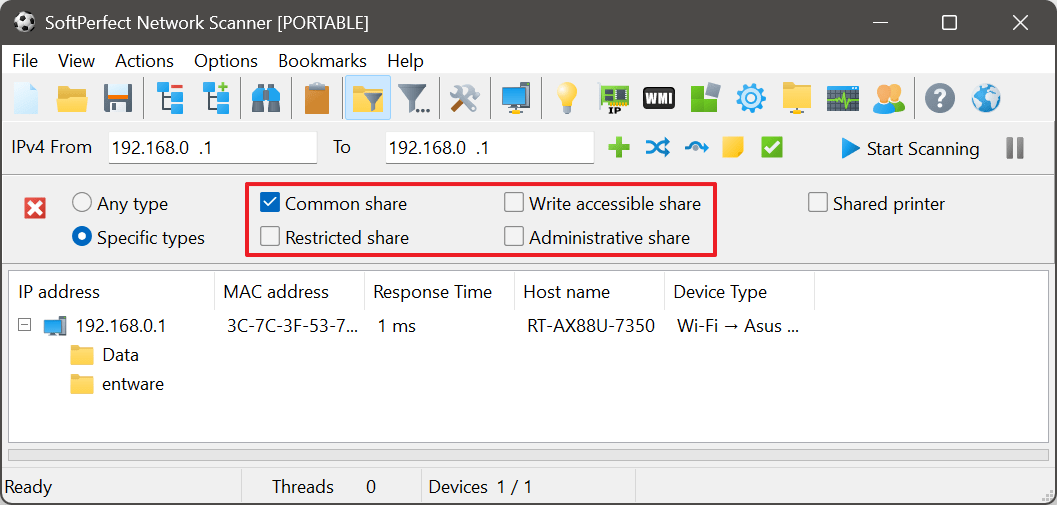Click the Save floppy disk icon
Viewport: 1057px width, 505px height.
118,98
